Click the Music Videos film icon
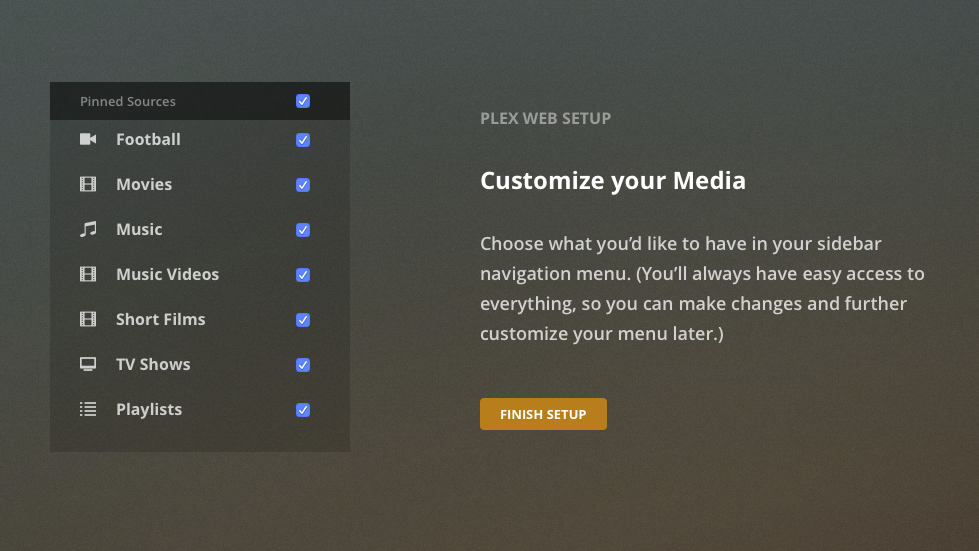The height and width of the screenshot is (551, 979). [x=88, y=274]
